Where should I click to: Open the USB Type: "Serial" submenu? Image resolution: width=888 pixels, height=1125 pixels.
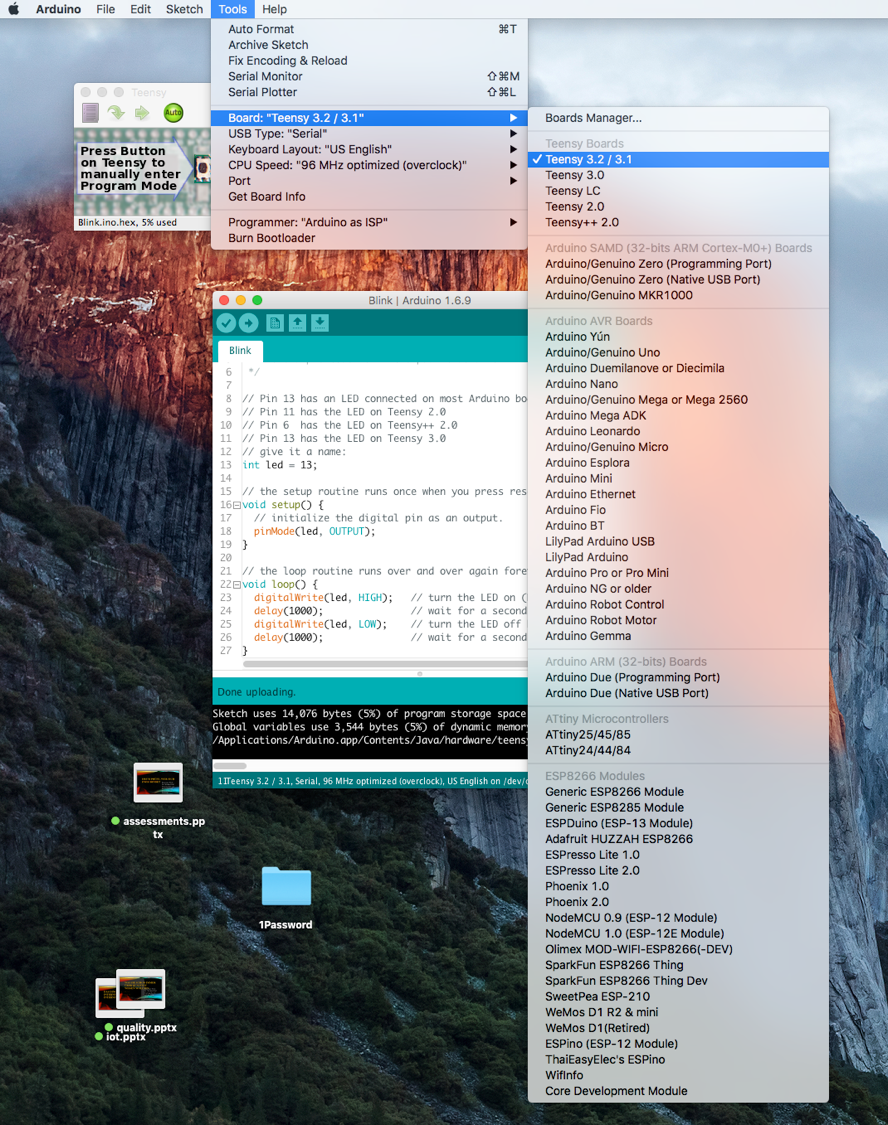click(369, 133)
